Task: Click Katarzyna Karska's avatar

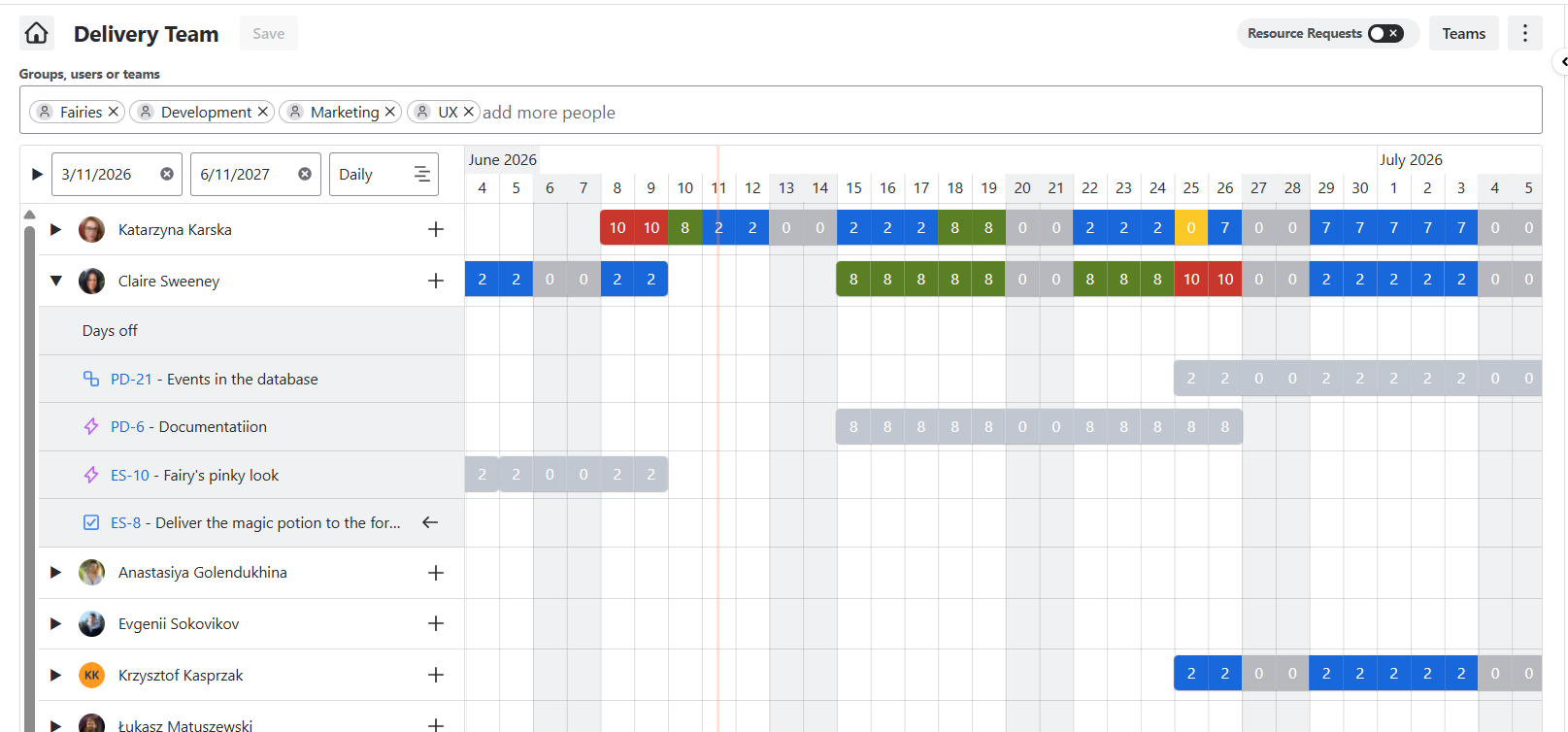Action: click(x=91, y=230)
